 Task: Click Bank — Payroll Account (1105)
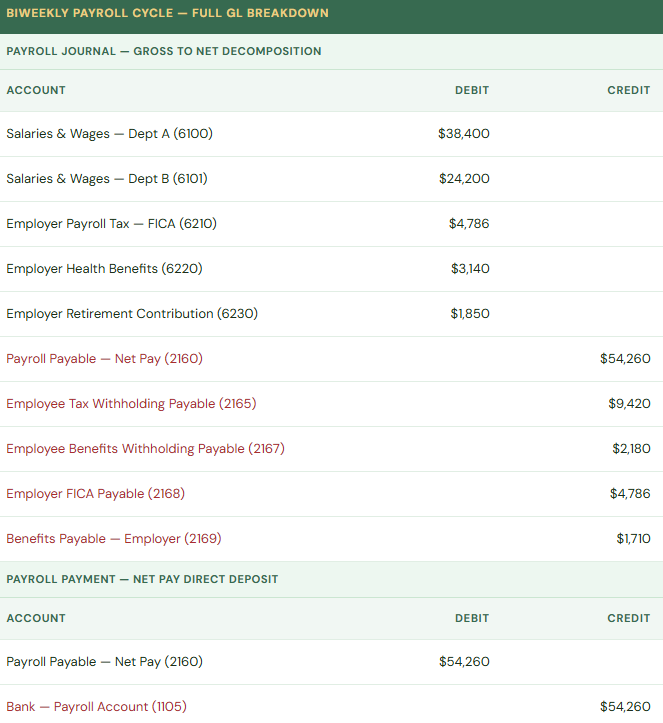point(96,707)
